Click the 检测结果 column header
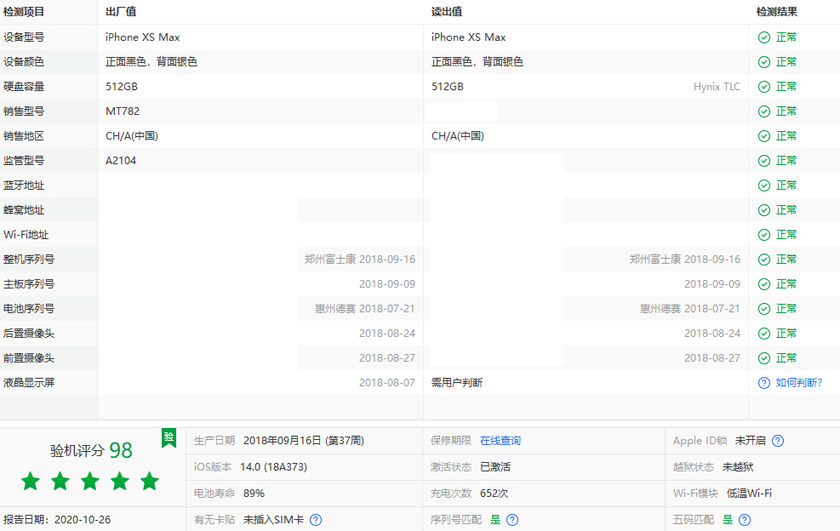This screenshot has width=840, height=531. (x=776, y=12)
